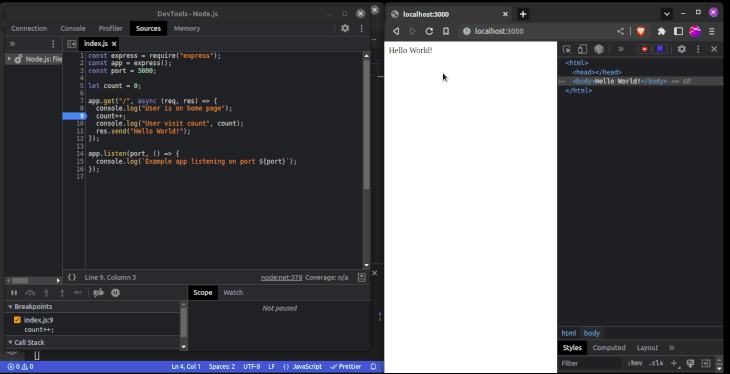Expand the html element node

pos(577,63)
